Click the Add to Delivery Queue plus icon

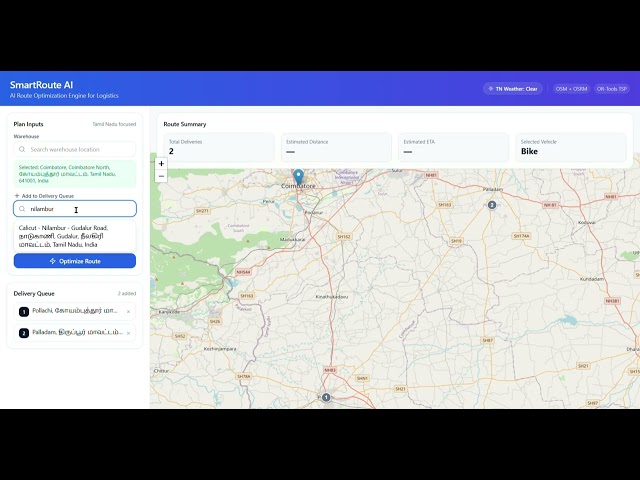point(17,196)
